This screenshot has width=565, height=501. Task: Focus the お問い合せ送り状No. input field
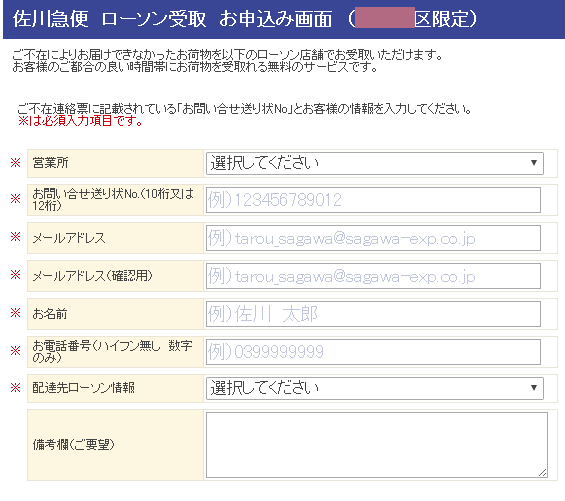(x=373, y=200)
